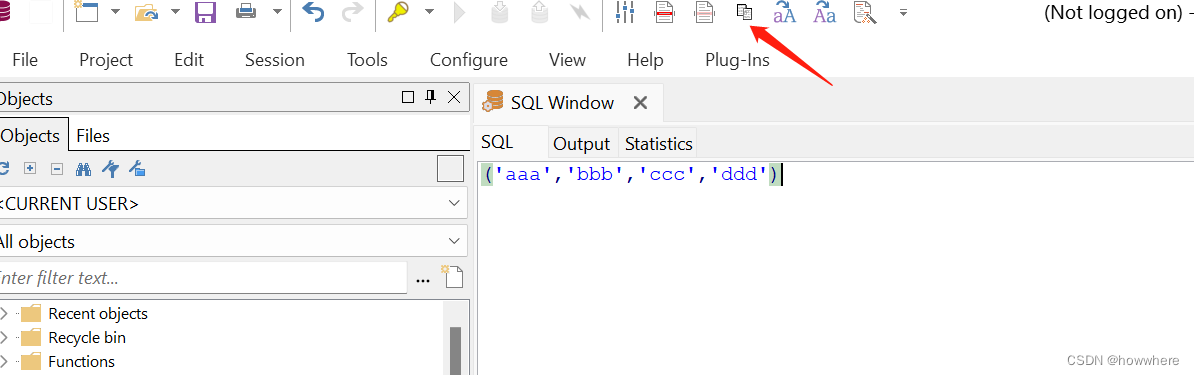Switch to the Files tab

[x=93, y=136]
